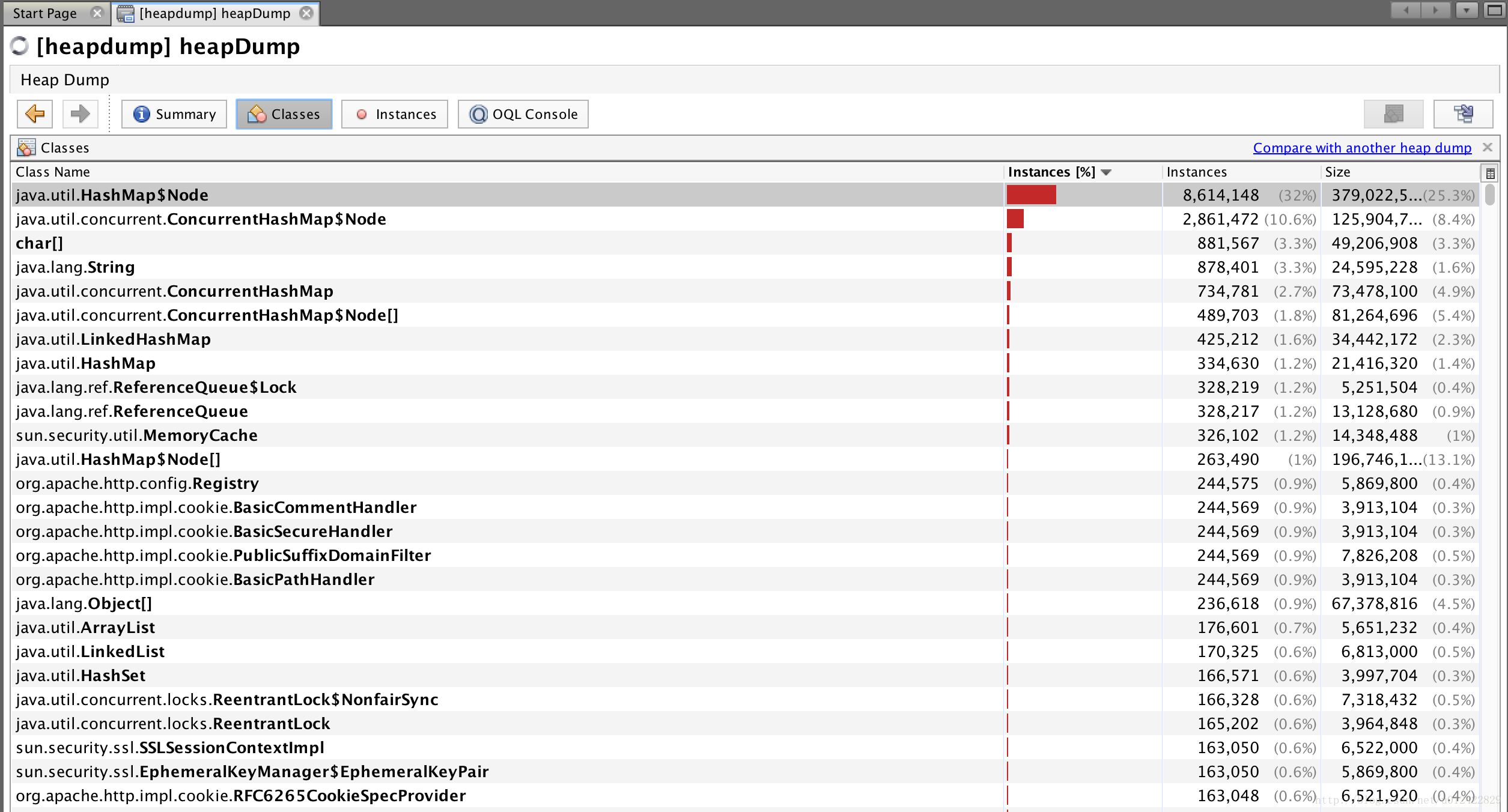Select the [heapdump] heapDump tab
Image resolution: width=1508 pixels, height=812 pixels.
tap(214, 13)
